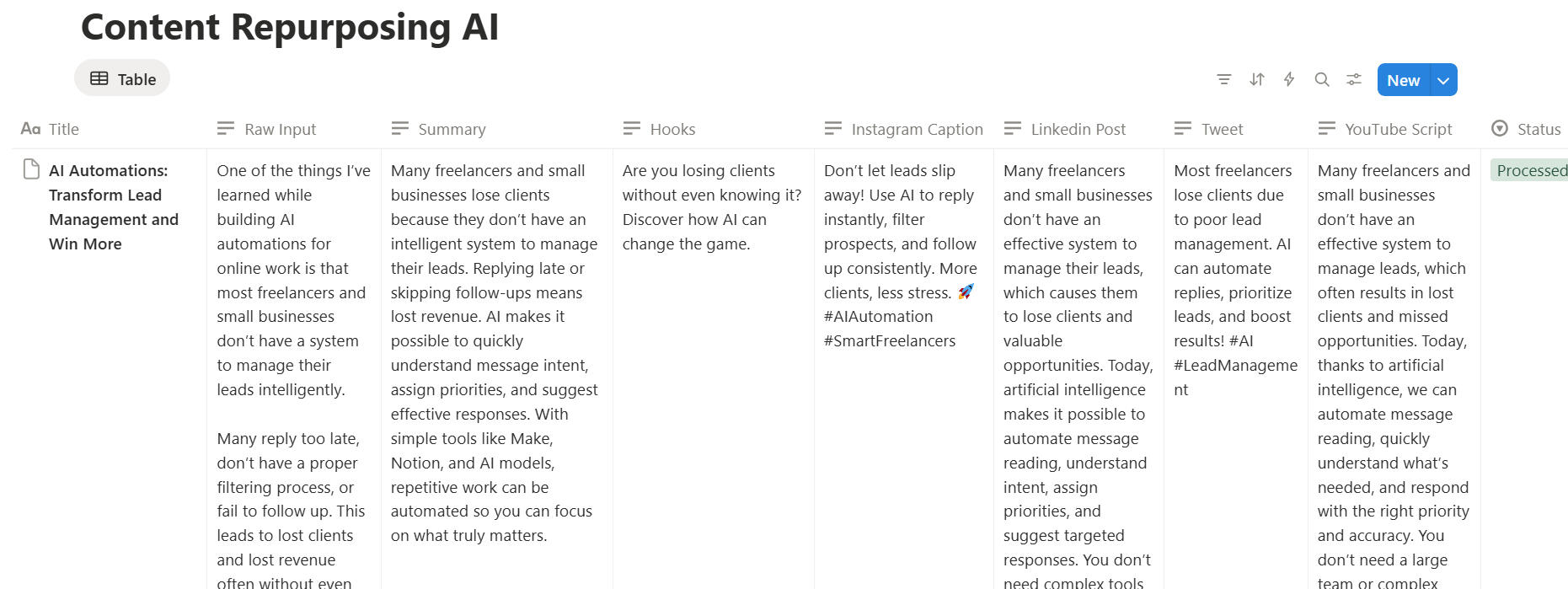Click the filter icon in the toolbar
Image resolution: width=1568 pixels, height=589 pixels.
pyautogui.click(x=1224, y=79)
